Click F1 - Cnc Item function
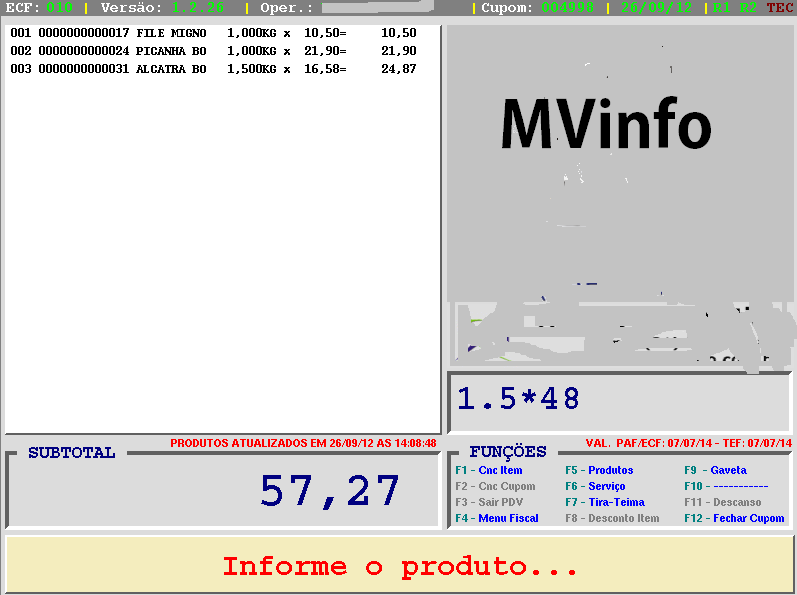 (488, 470)
